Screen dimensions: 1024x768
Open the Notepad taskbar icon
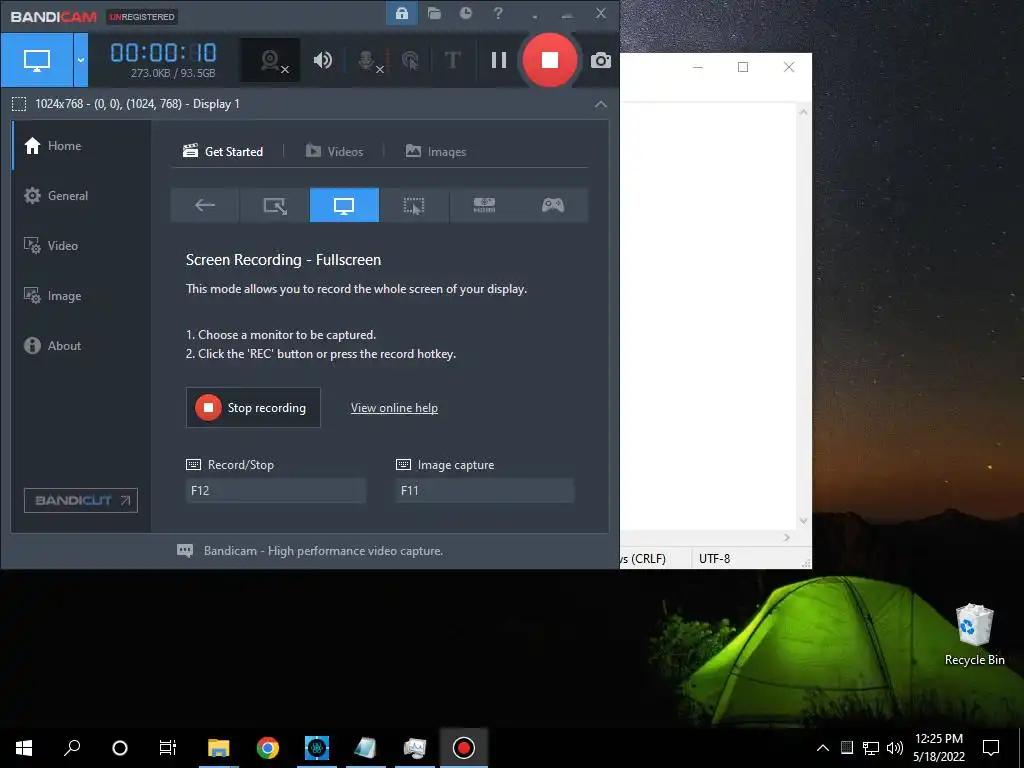pos(366,748)
